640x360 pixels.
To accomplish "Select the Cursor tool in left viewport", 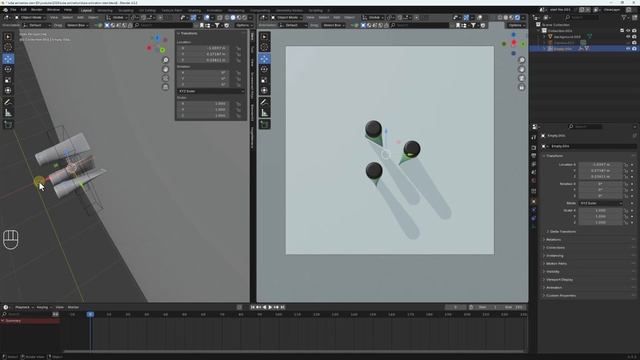I will (8, 47).
